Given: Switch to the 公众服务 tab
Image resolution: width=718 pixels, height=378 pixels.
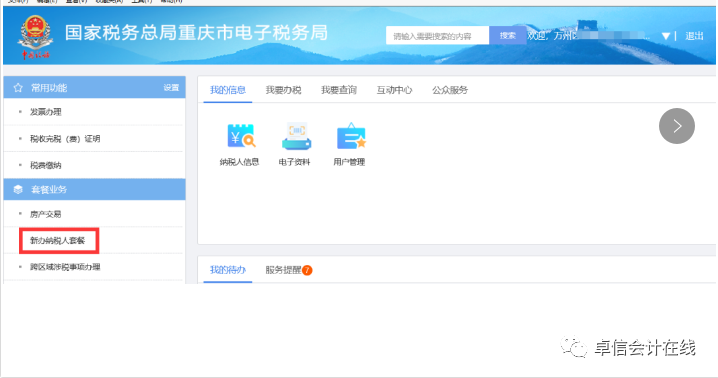Looking at the screenshot, I should 450,90.
